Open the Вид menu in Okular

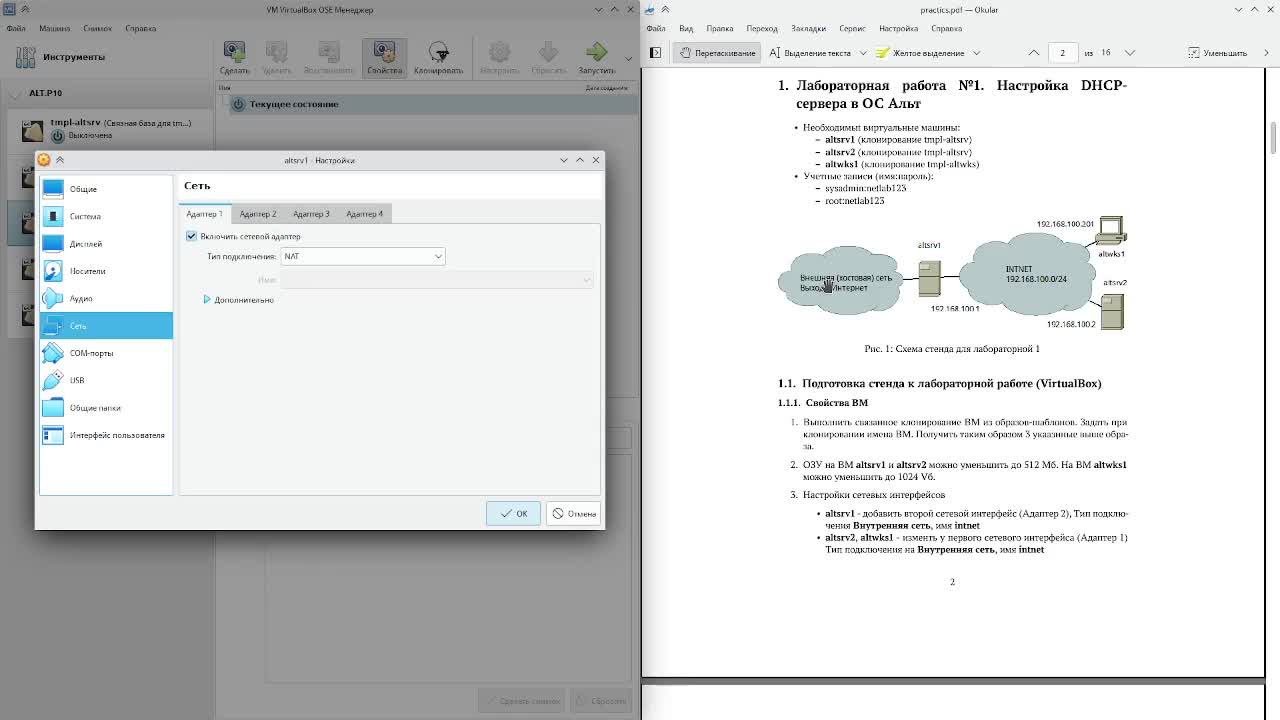tap(686, 29)
